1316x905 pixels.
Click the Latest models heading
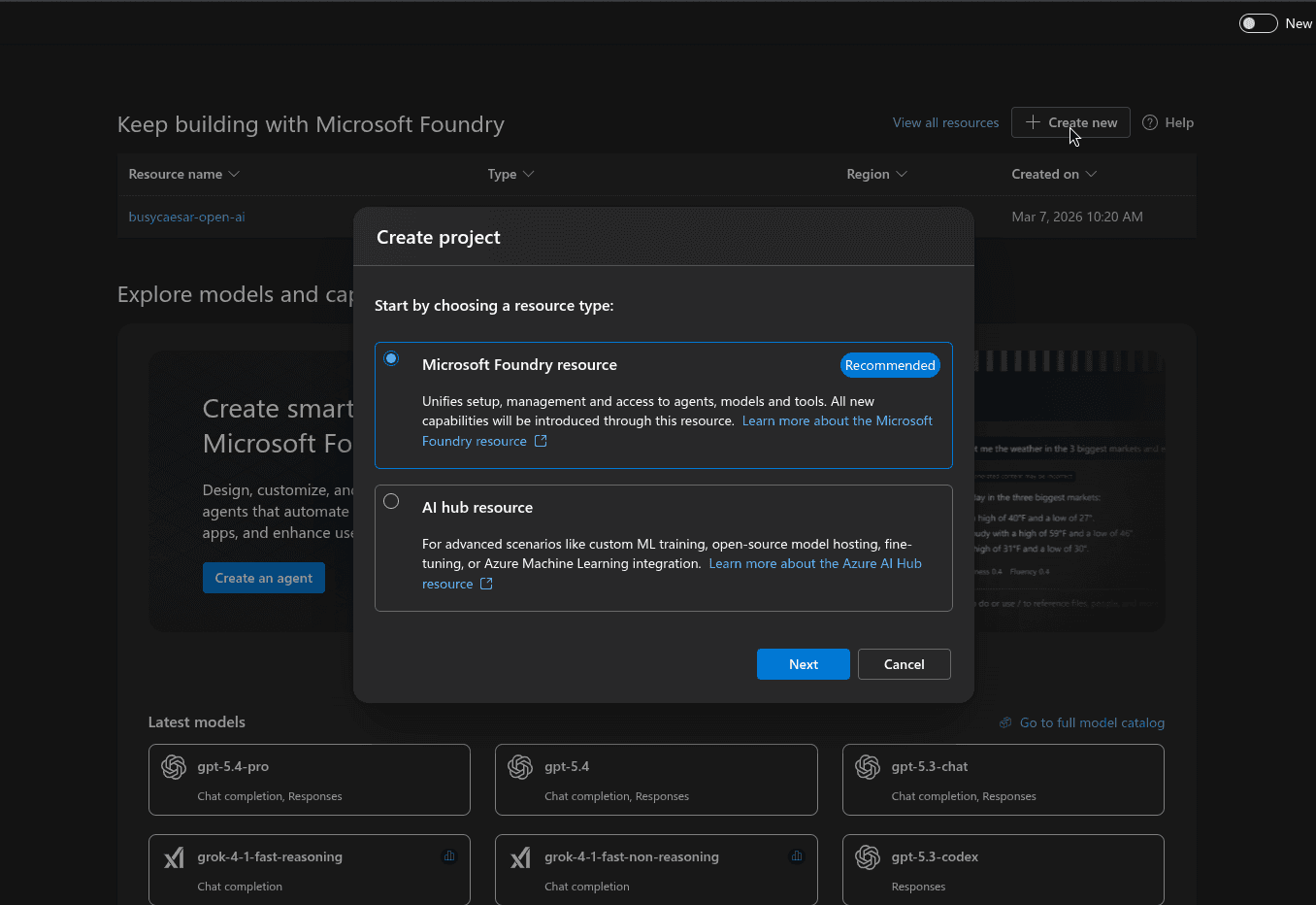(x=197, y=721)
